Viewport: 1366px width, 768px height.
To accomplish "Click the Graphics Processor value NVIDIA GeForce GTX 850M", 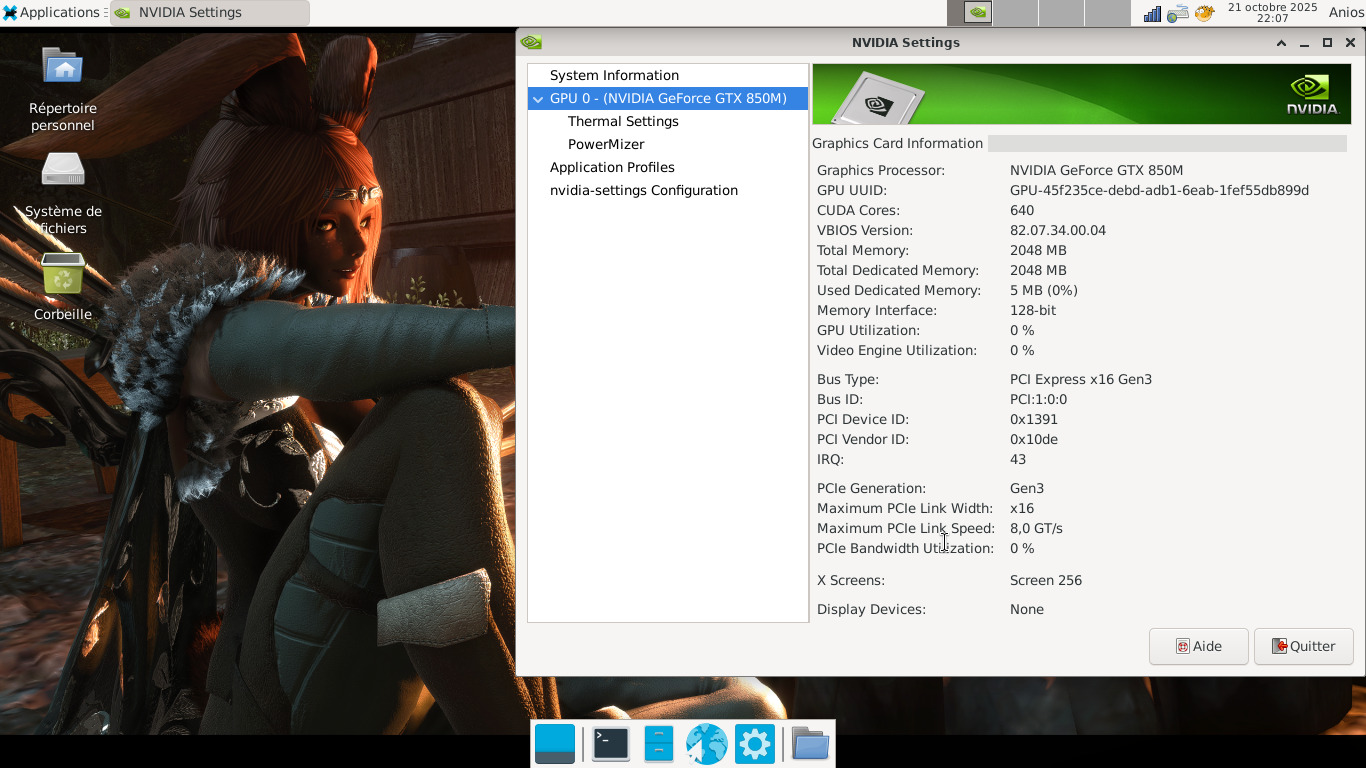I will tap(1096, 170).
